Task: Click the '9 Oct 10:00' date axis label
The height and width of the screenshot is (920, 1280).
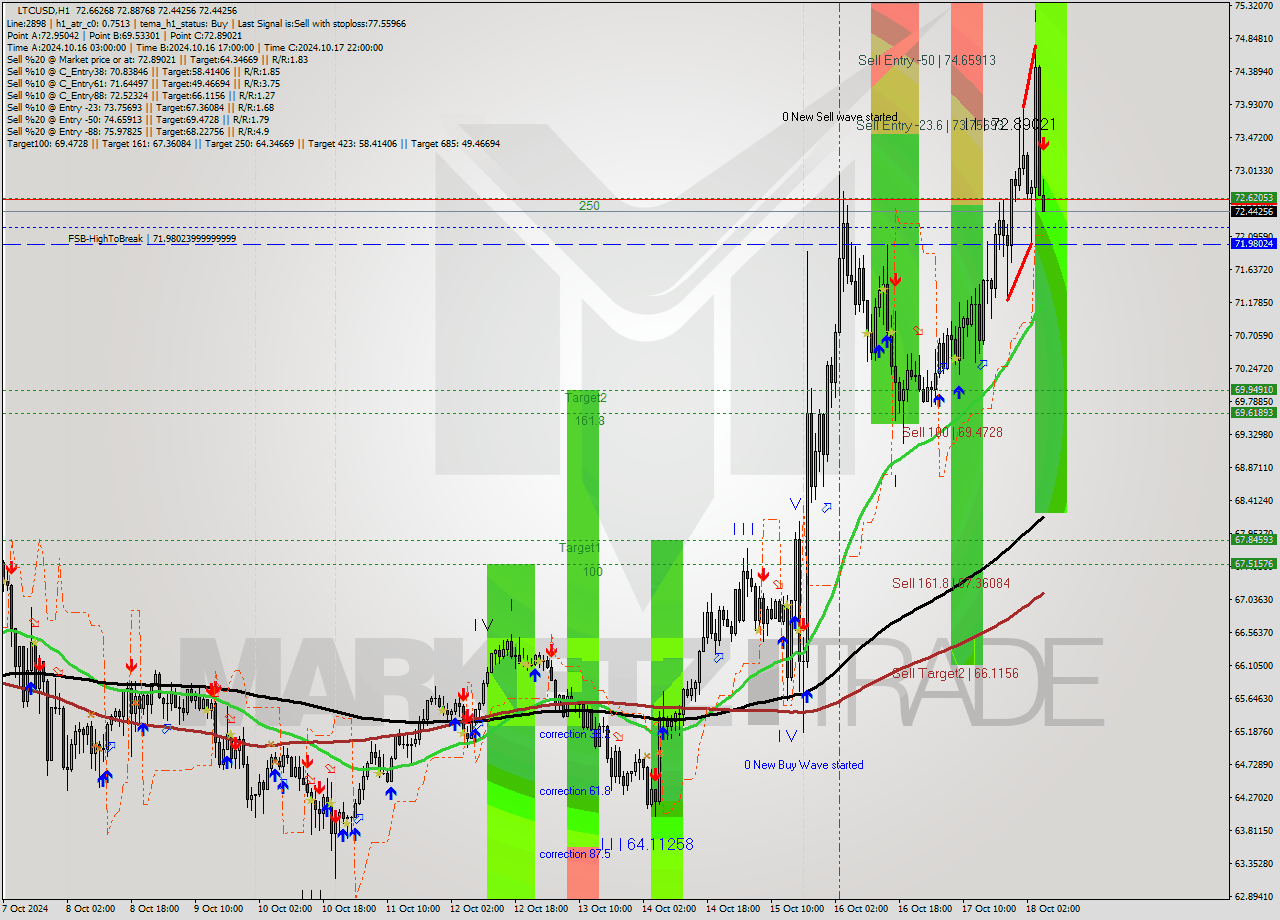Action: 219,909
